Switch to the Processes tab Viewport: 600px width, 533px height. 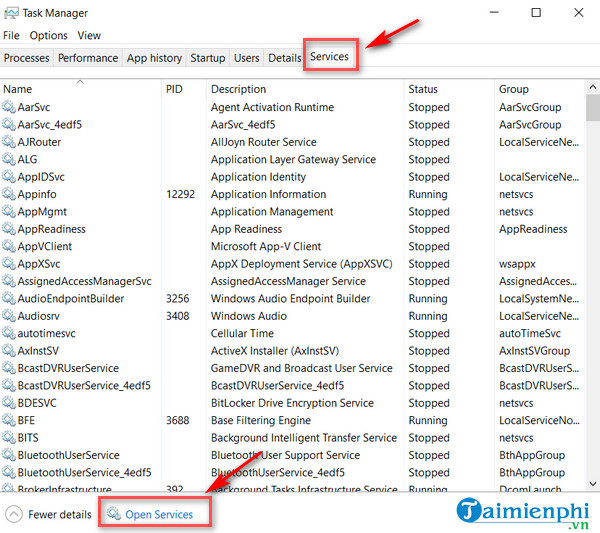click(x=26, y=58)
